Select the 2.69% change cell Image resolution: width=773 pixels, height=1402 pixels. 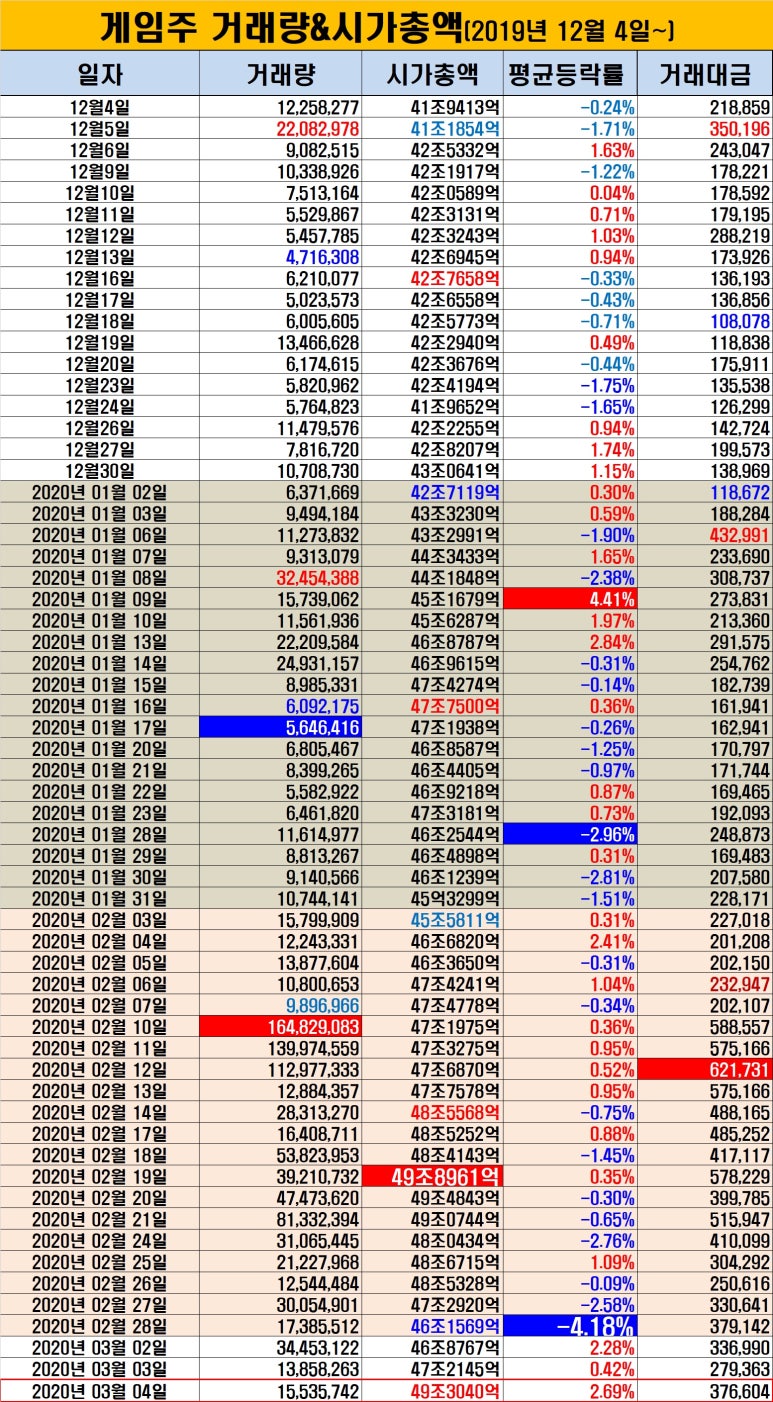(x=610, y=1391)
